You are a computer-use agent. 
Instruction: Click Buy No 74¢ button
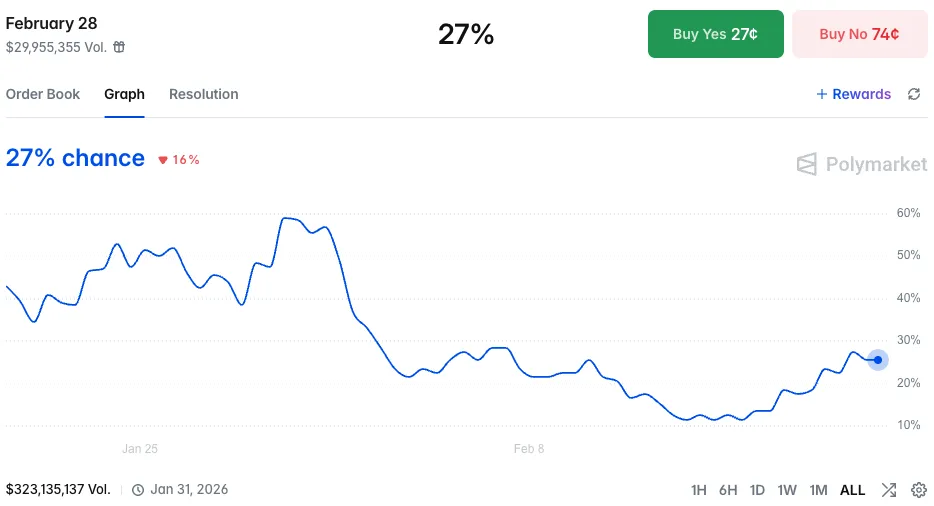[859, 34]
